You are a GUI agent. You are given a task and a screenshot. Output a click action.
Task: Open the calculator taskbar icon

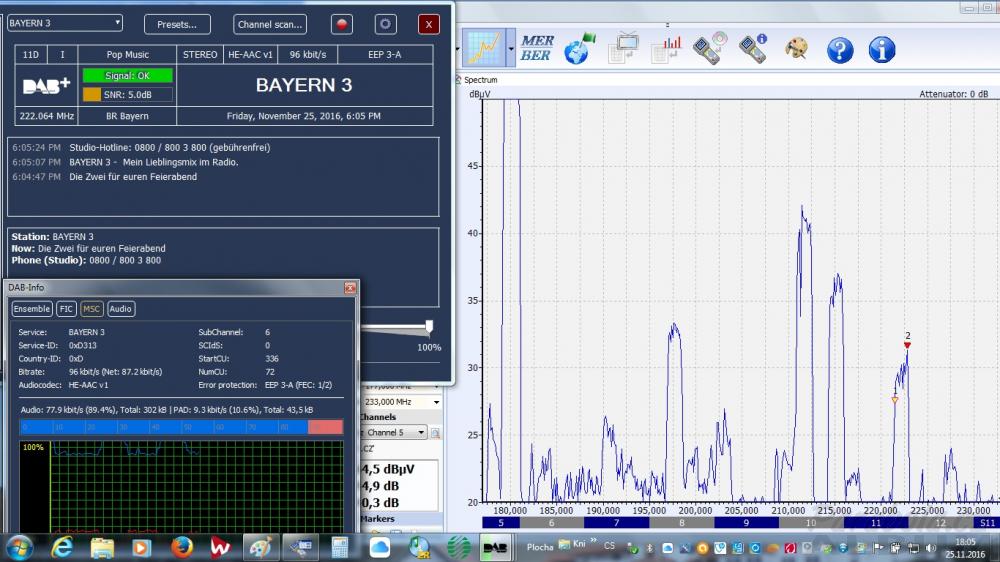point(340,548)
